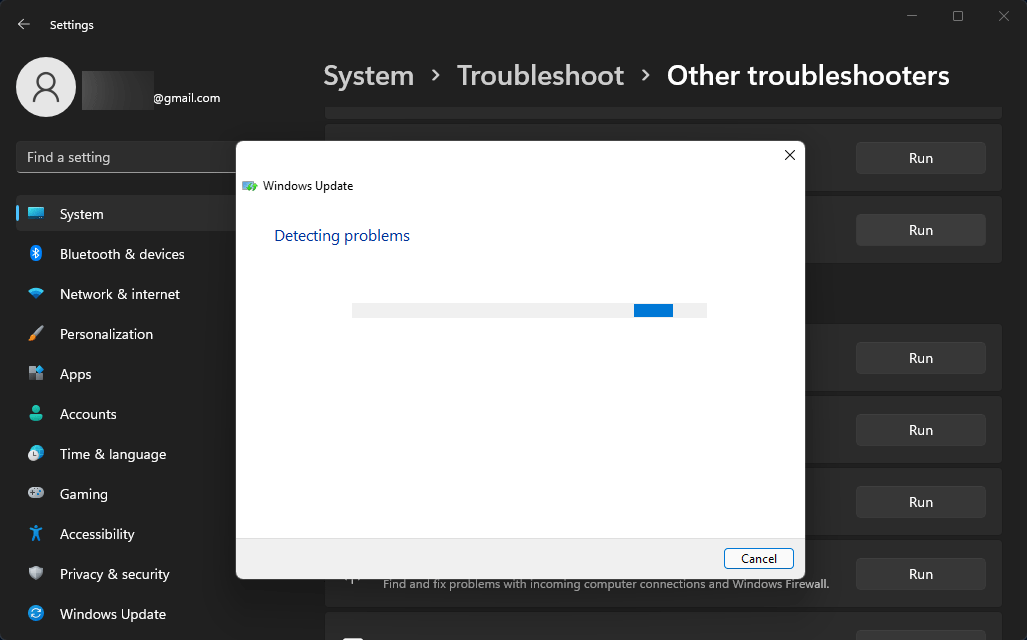Go back using the Settings back arrow
Image resolution: width=1027 pixels, height=640 pixels.
tap(24, 24)
